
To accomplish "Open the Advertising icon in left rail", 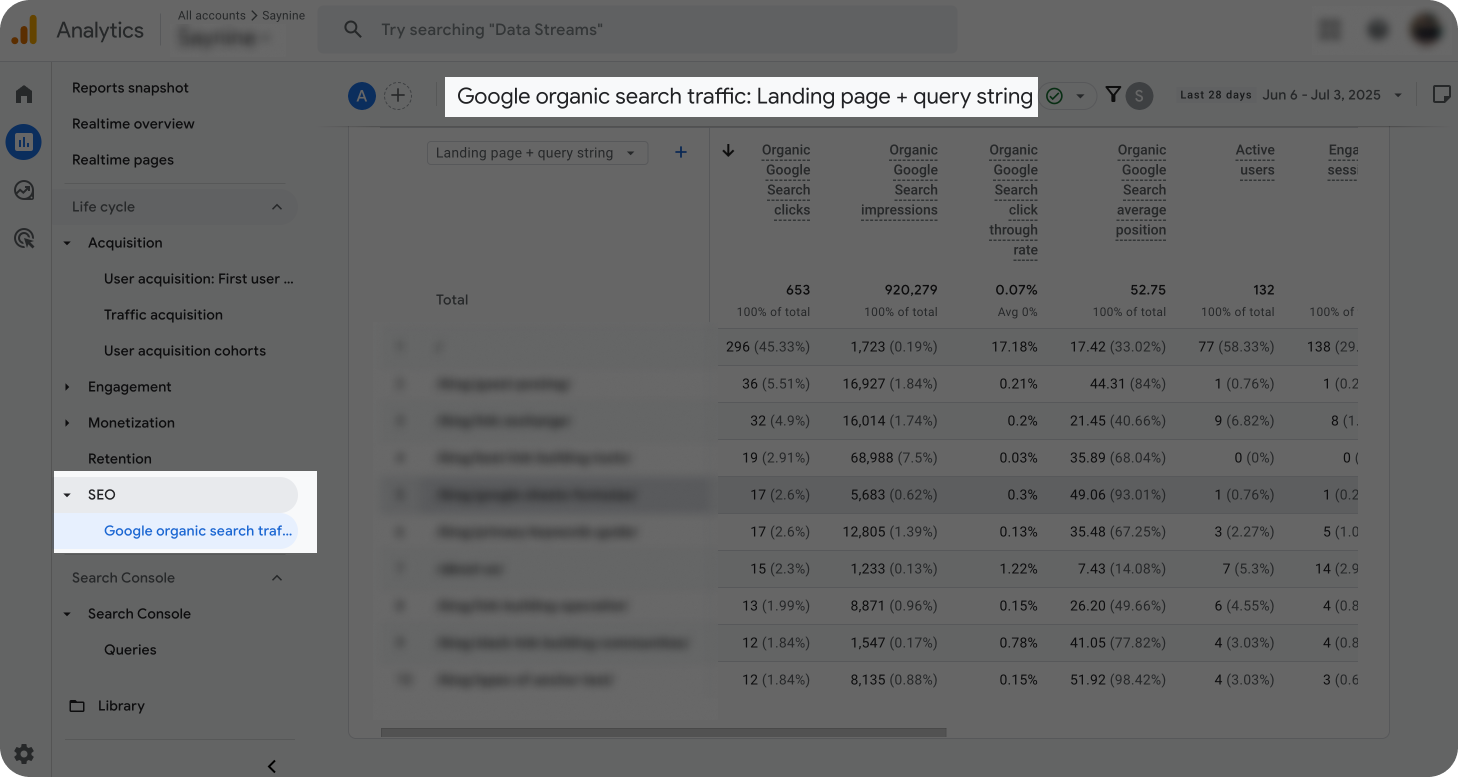I will [24, 238].
